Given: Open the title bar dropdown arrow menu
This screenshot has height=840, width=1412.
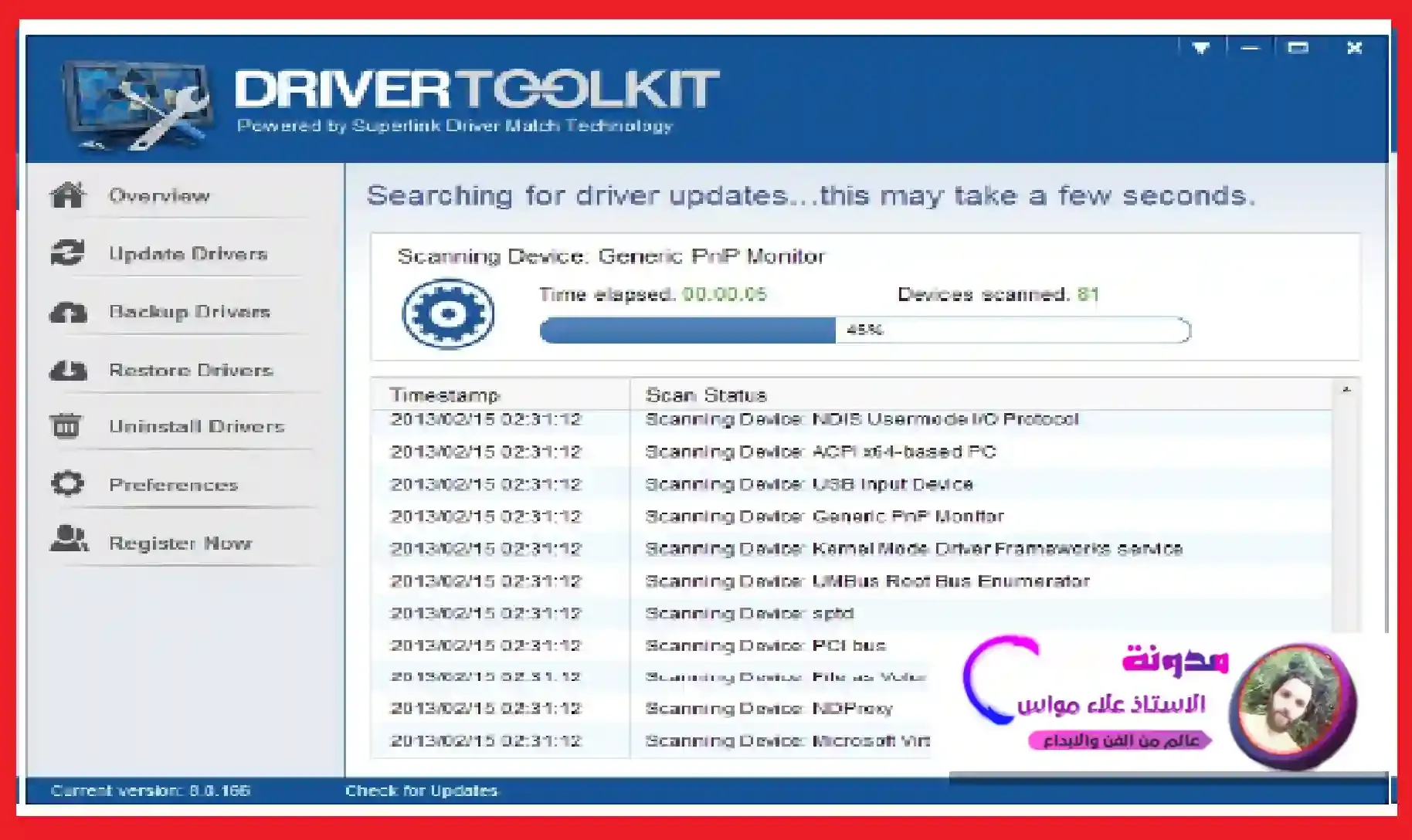Looking at the screenshot, I should (x=1200, y=48).
